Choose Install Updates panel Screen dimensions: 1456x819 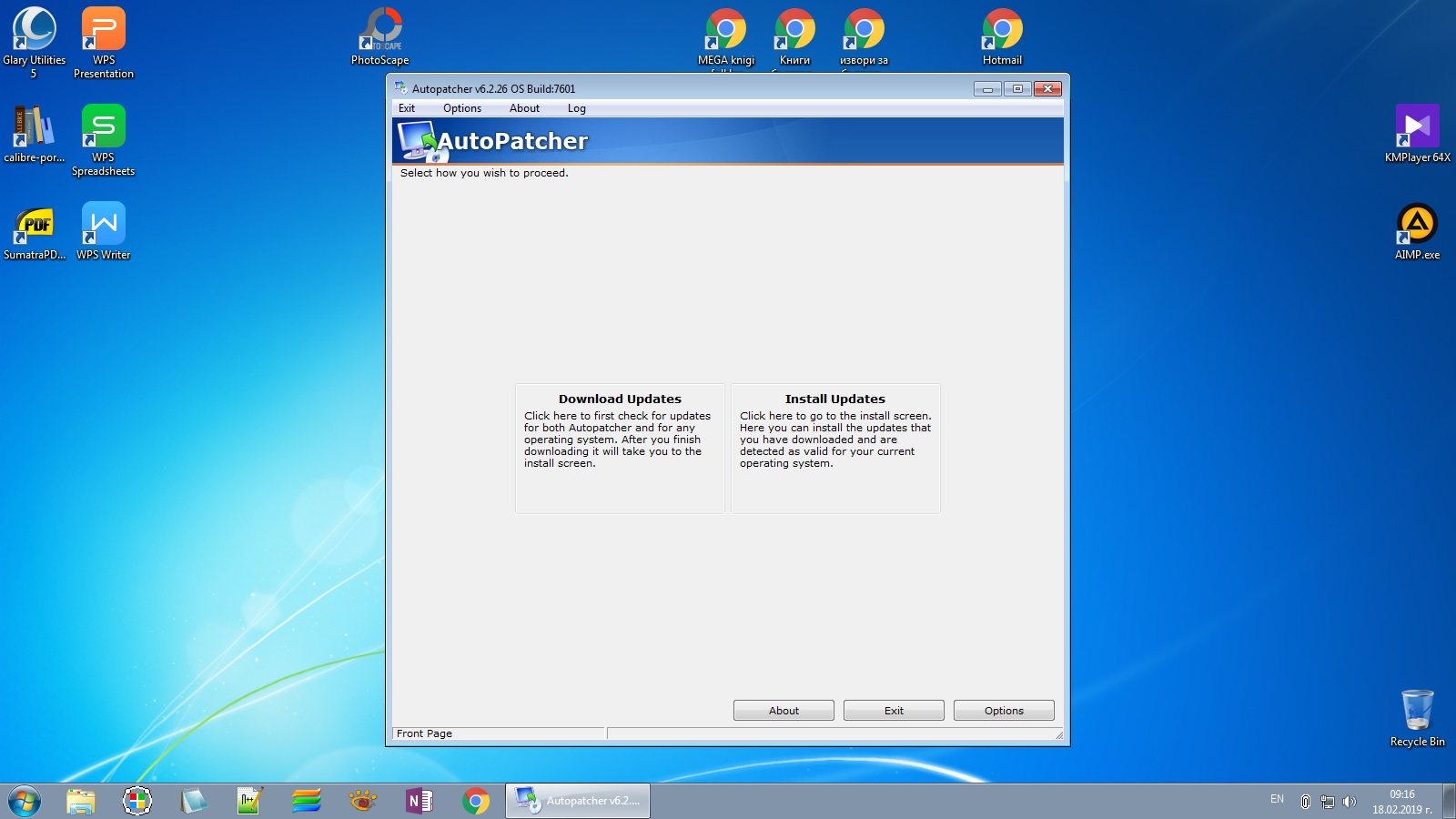click(835, 449)
